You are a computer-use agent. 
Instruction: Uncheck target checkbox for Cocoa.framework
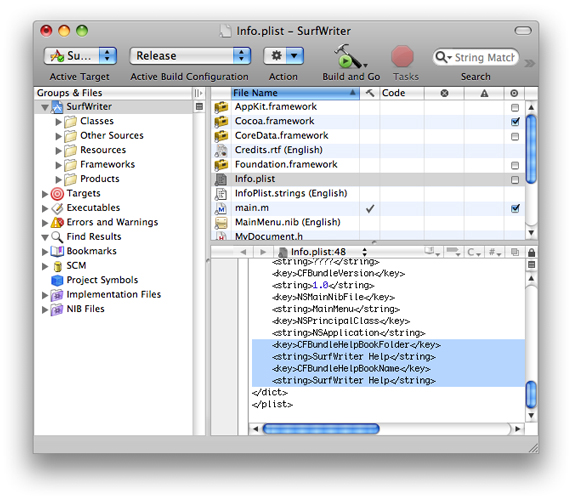click(x=515, y=121)
